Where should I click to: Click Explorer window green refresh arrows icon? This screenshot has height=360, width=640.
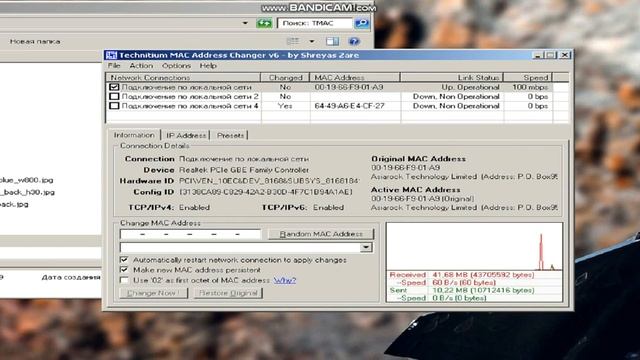[264, 23]
